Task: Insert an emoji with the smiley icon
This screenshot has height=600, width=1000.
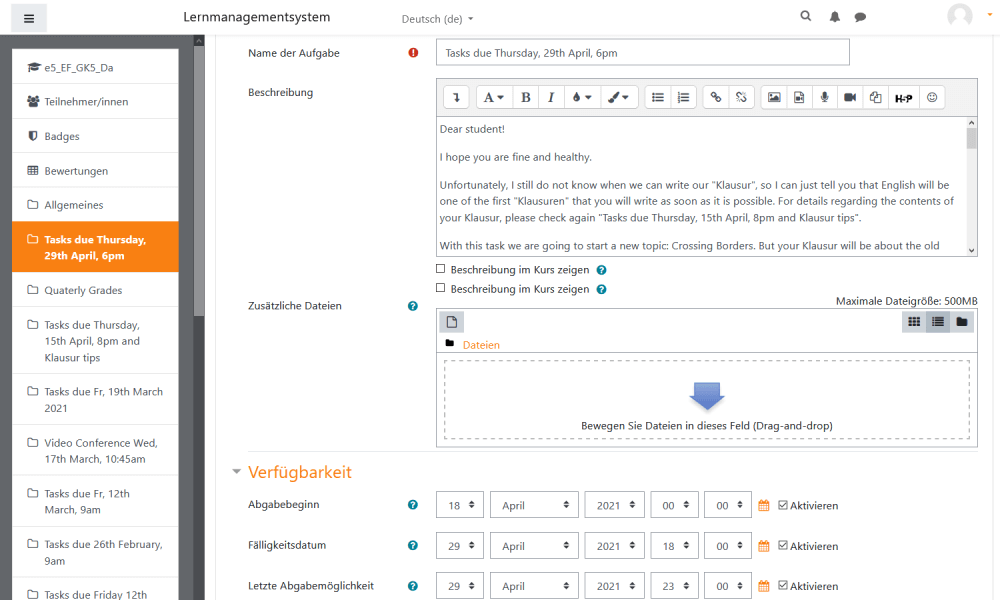Action: point(932,97)
